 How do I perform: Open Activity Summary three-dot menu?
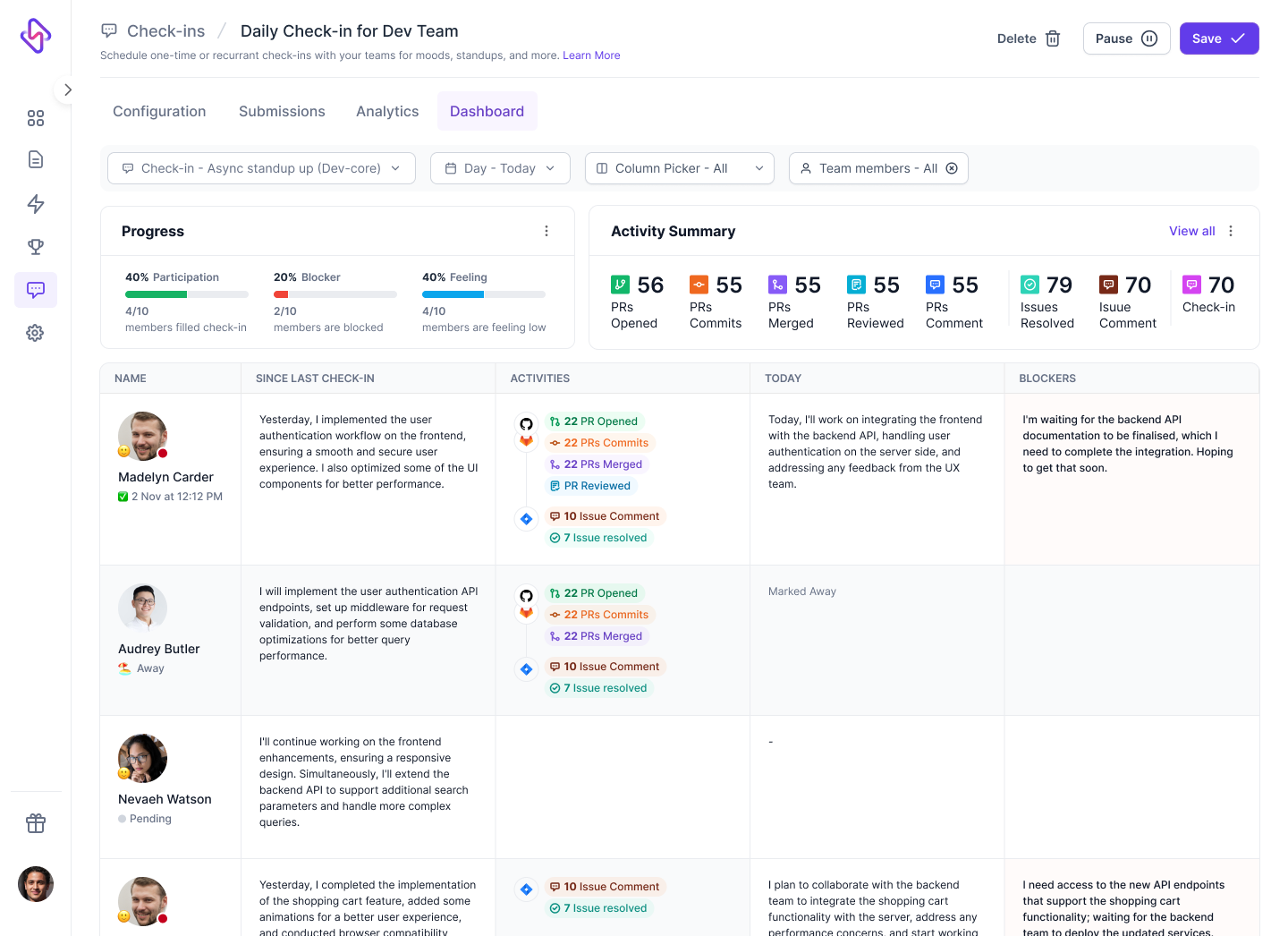coord(1231,231)
